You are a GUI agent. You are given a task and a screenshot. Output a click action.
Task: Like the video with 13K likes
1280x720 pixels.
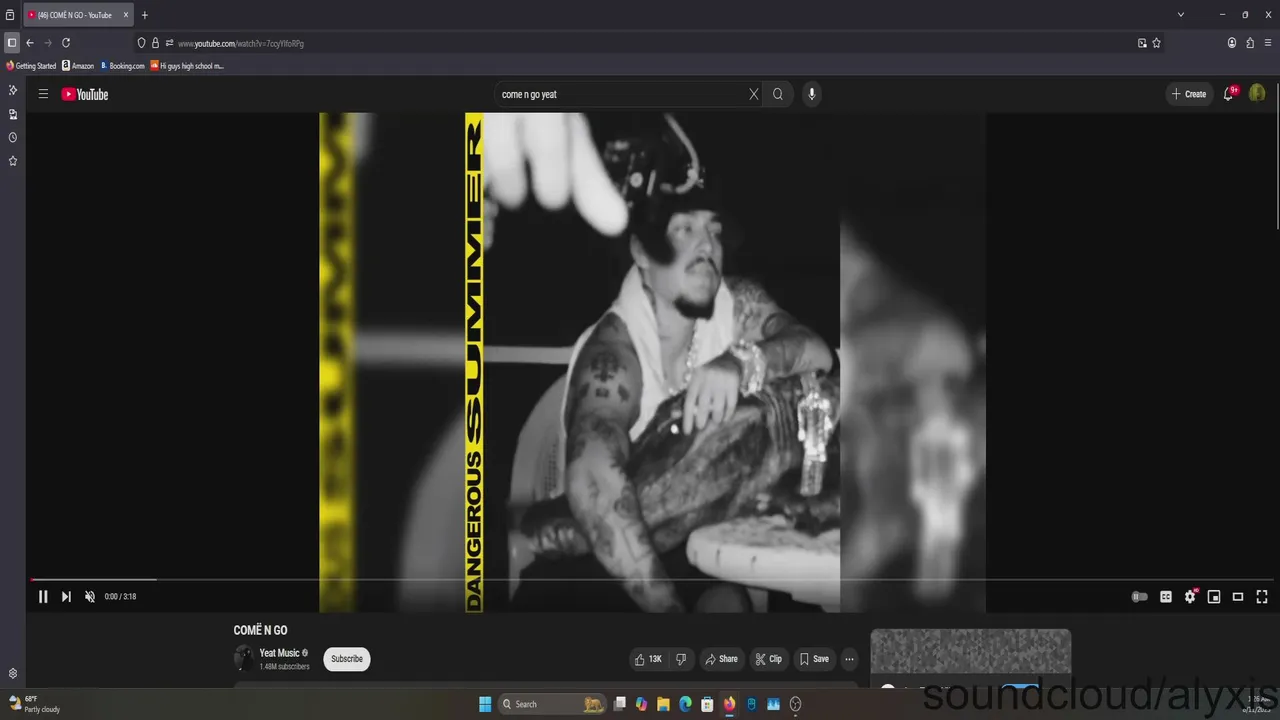[648, 659]
